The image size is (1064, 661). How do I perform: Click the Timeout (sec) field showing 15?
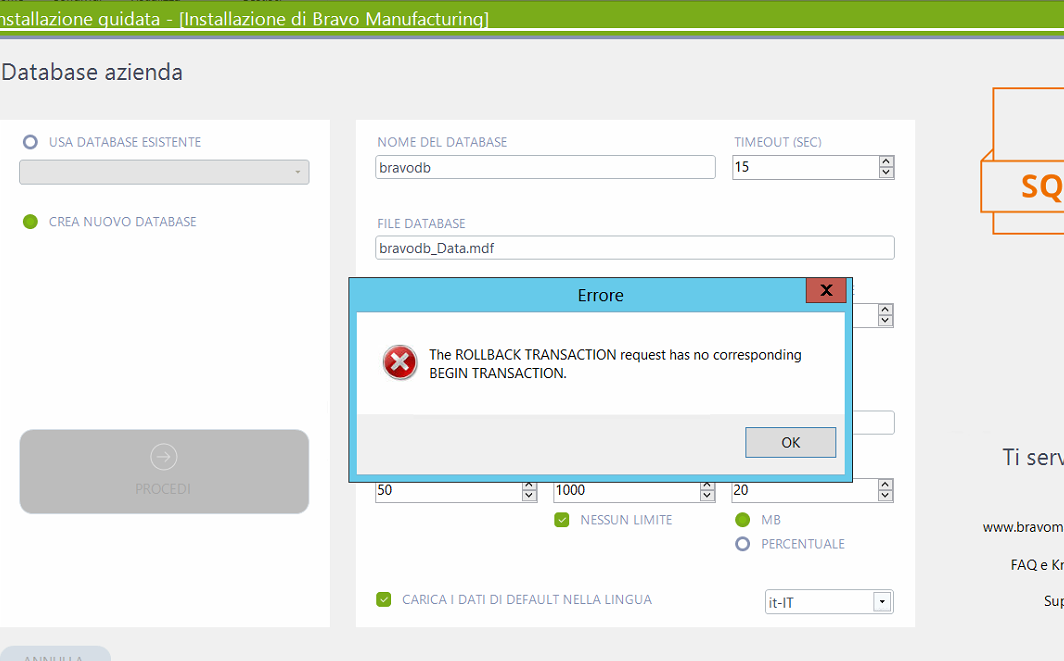(x=805, y=168)
